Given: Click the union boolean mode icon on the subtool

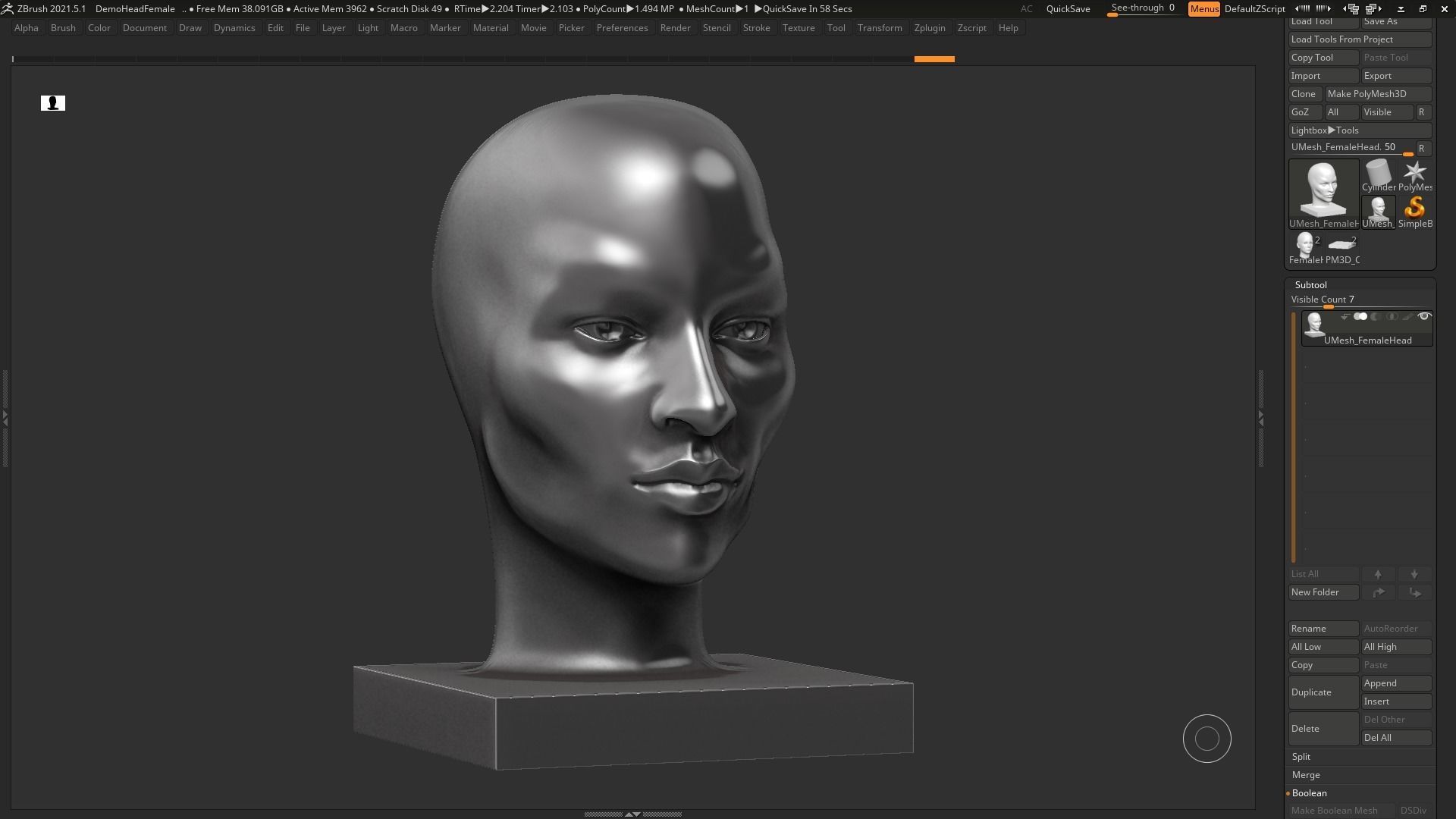Looking at the screenshot, I should 1360,317.
